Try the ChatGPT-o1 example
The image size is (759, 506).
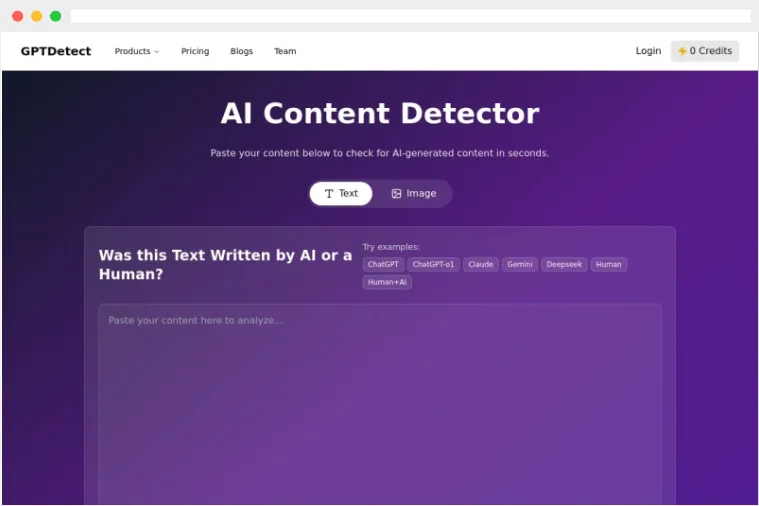433,265
